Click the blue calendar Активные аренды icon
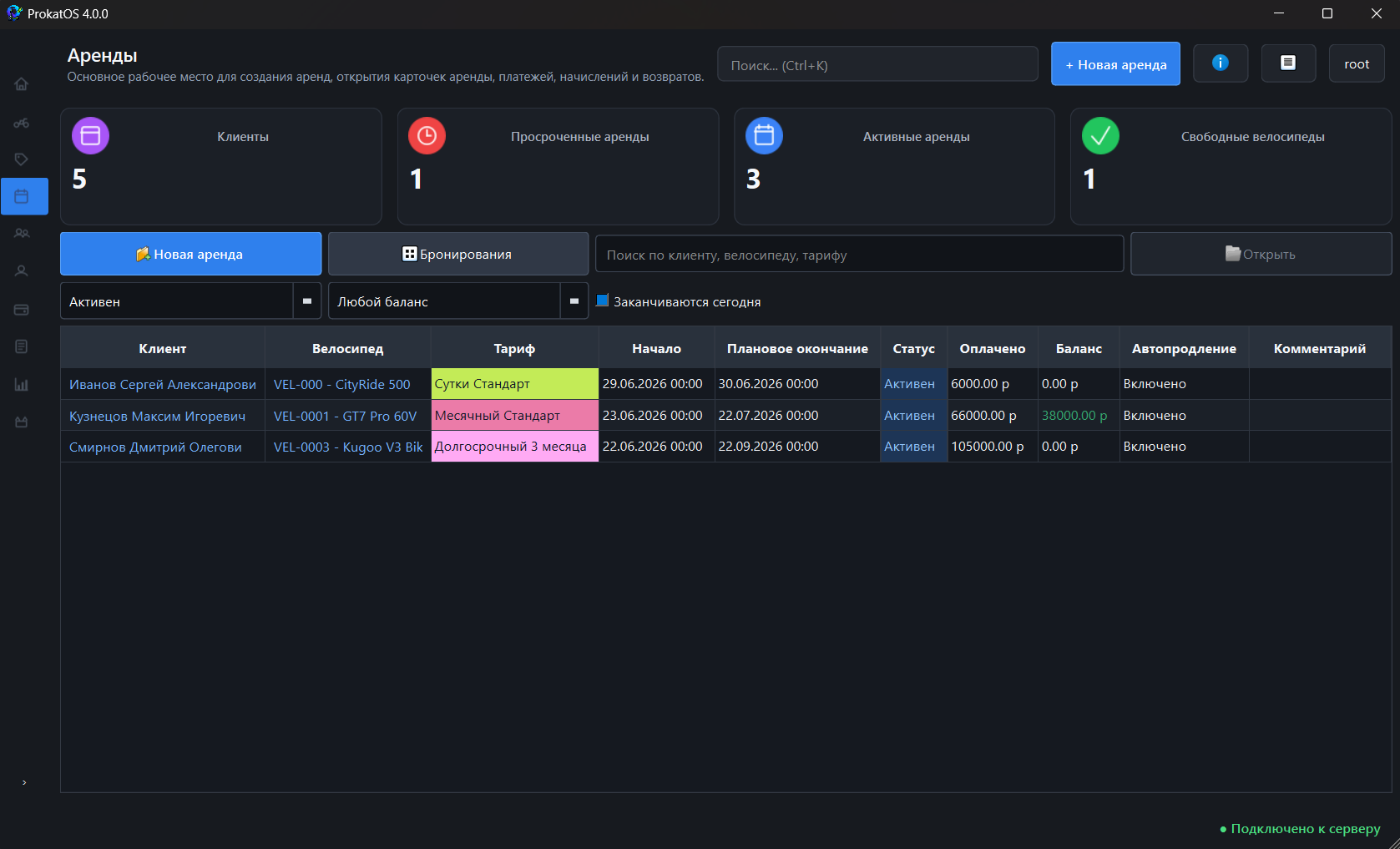1400x849 pixels. (764, 135)
